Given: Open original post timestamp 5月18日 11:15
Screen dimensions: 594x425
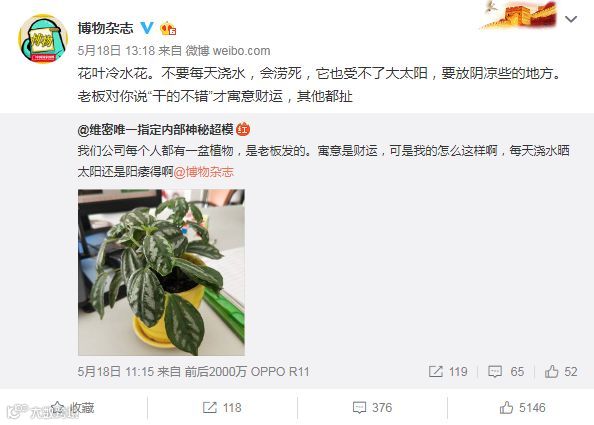Looking at the screenshot, I should pos(116,372).
